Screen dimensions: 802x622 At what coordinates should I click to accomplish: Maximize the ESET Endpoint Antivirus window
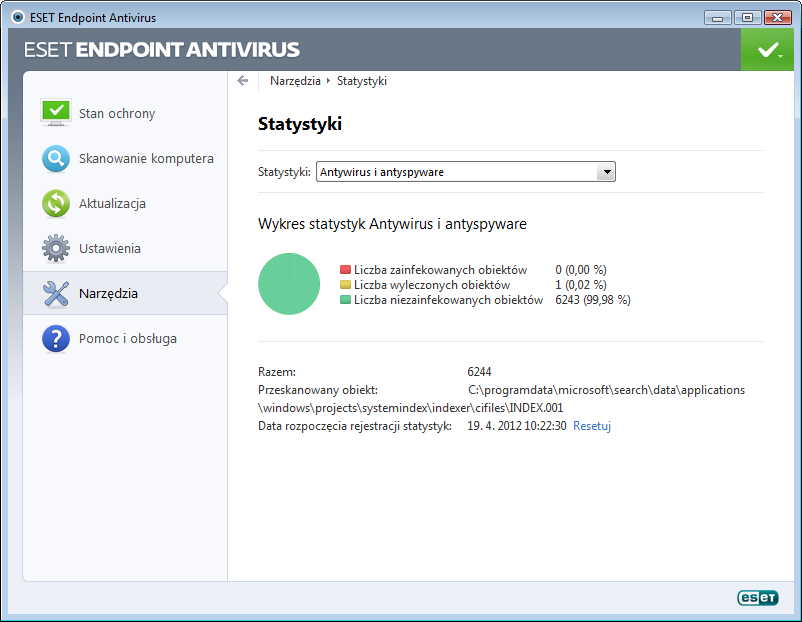(x=747, y=18)
